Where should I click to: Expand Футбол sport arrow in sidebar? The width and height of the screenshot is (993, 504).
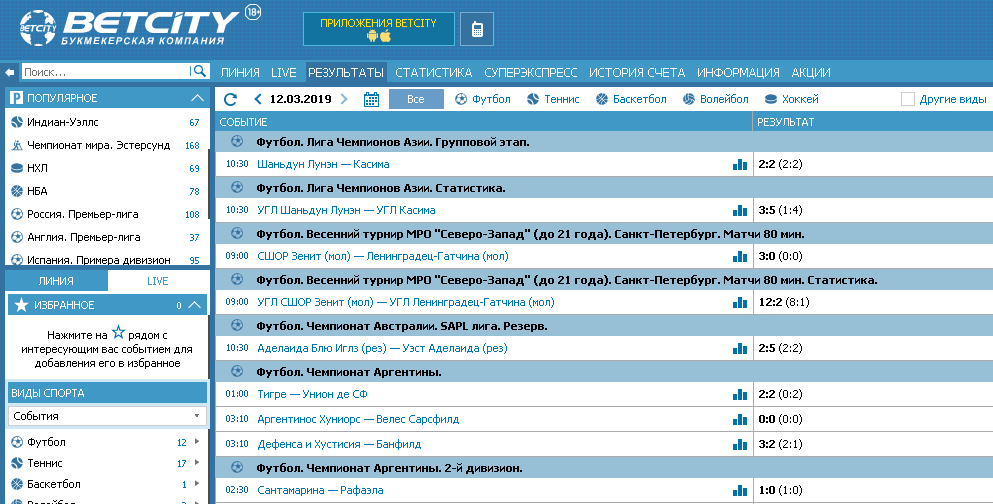tap(197, 442)
